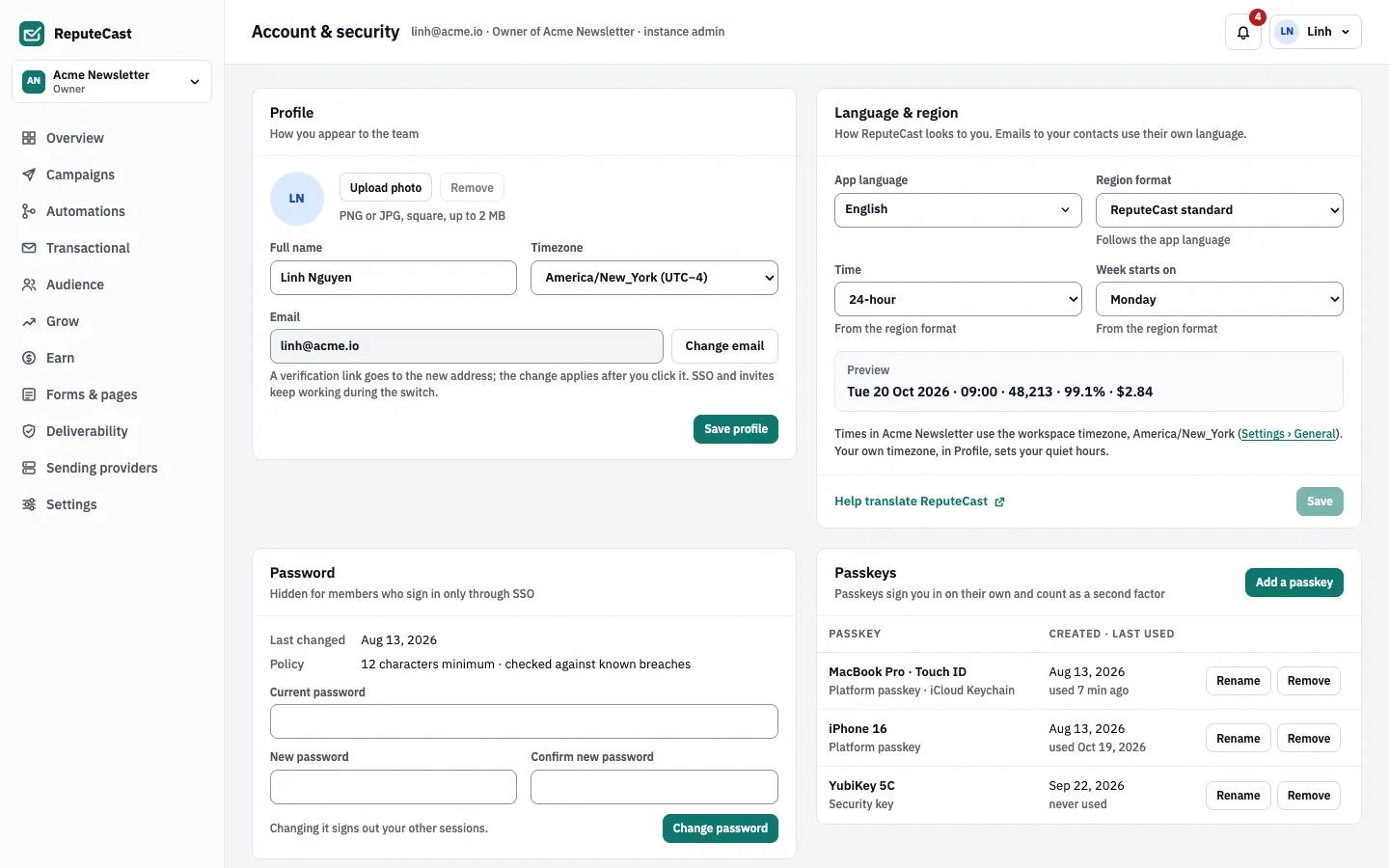Click the Forms & pages icon
The height and width of the screenshot is (868, 1389).
click(x=29, y=394)
